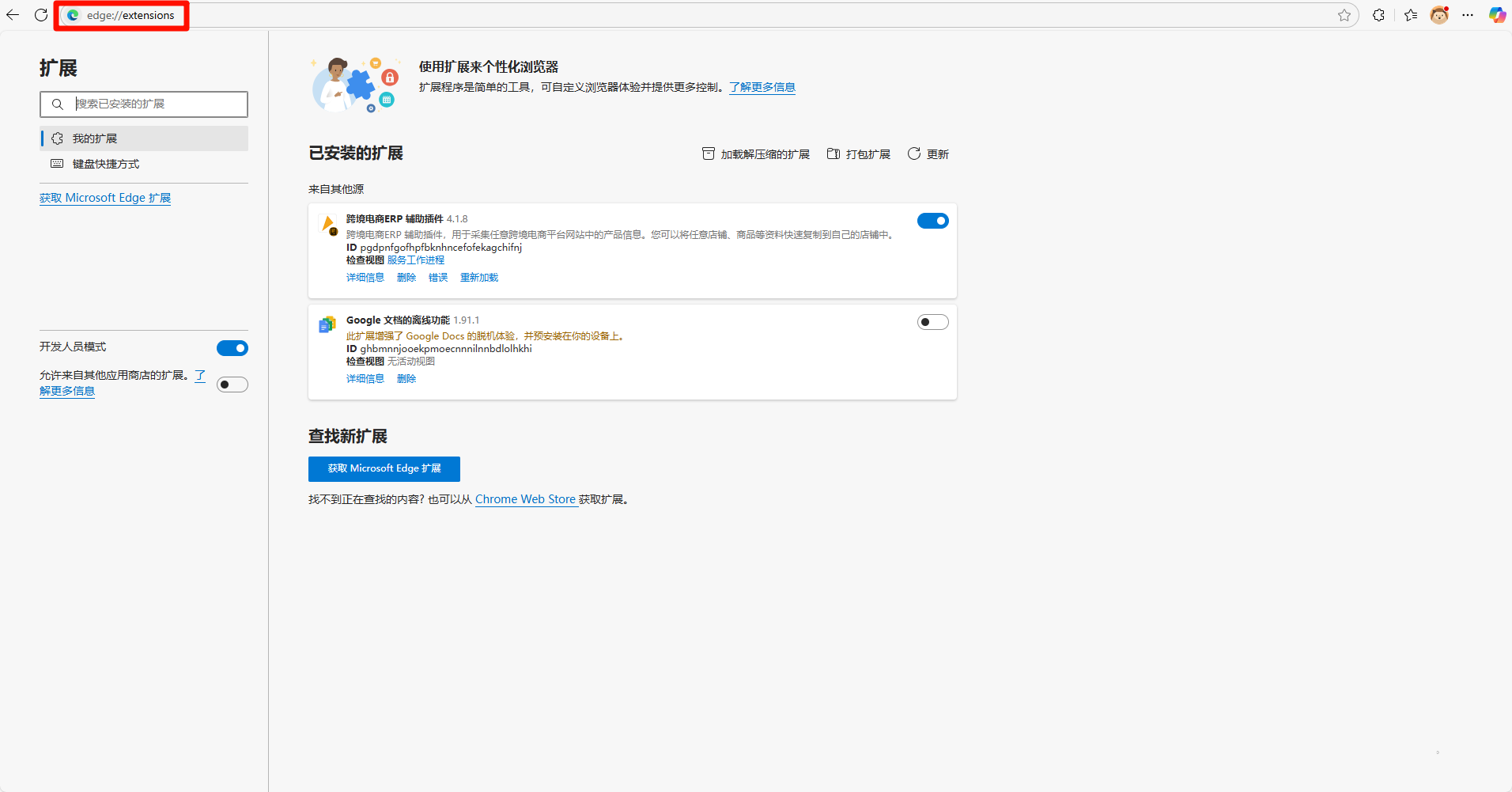Focus the installed extensions search field
Image resolution: width=1512 pixels, height=792 pixels.
point(144,104)
